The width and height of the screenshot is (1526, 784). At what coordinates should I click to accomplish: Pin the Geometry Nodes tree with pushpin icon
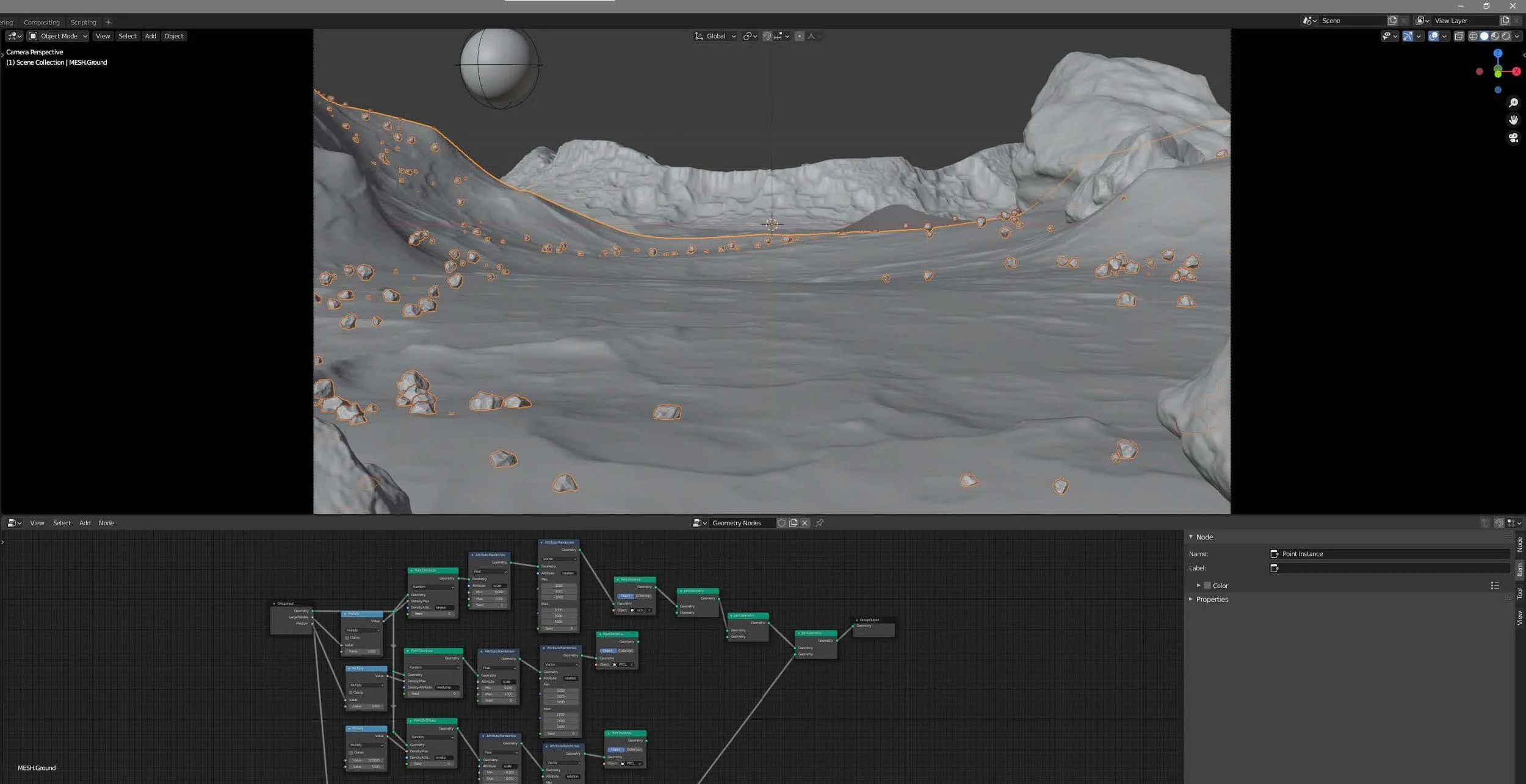(x=820, y=523)
